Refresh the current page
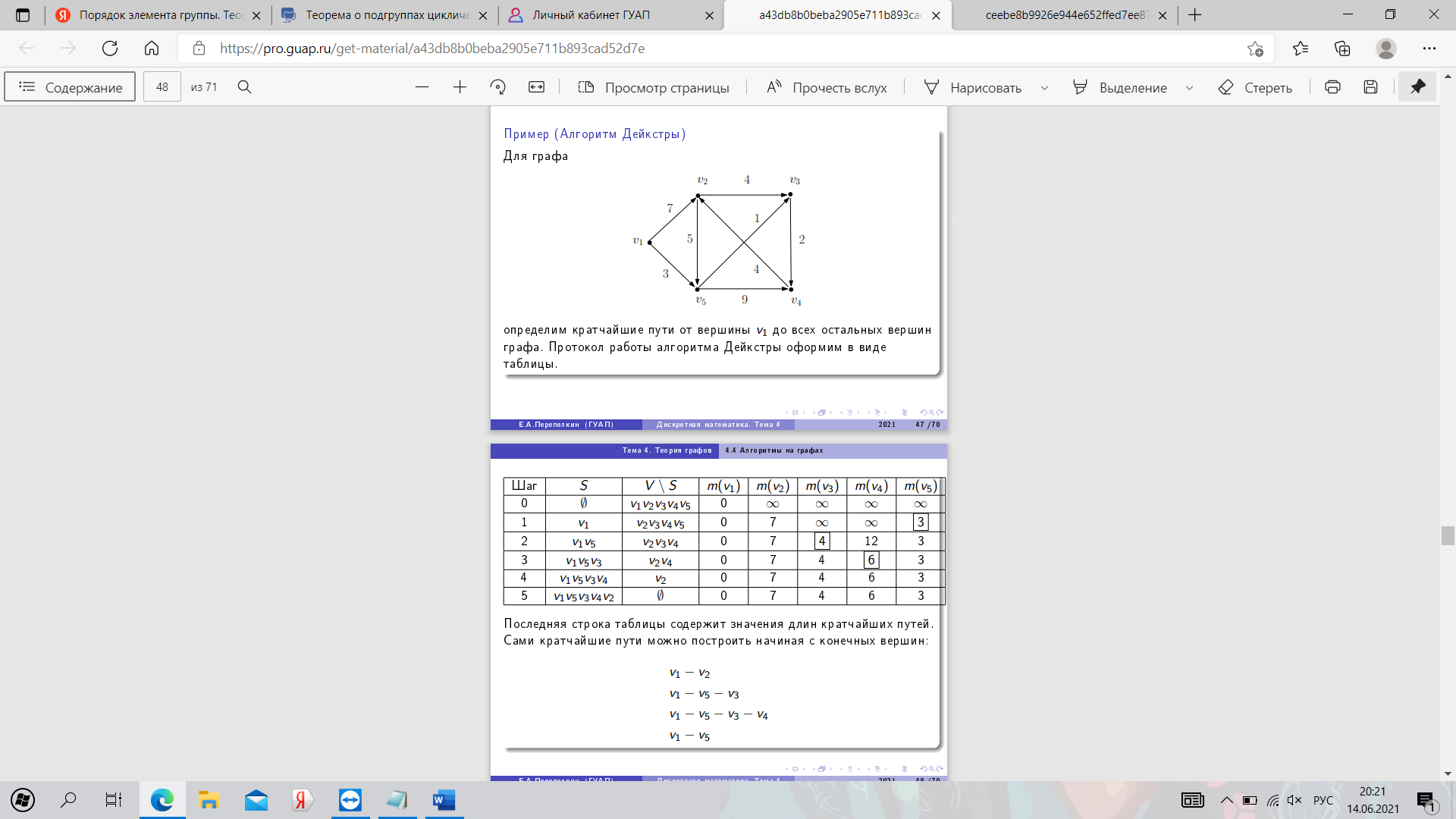Viewport: 1456px width, 819px height. pos(110,49)
